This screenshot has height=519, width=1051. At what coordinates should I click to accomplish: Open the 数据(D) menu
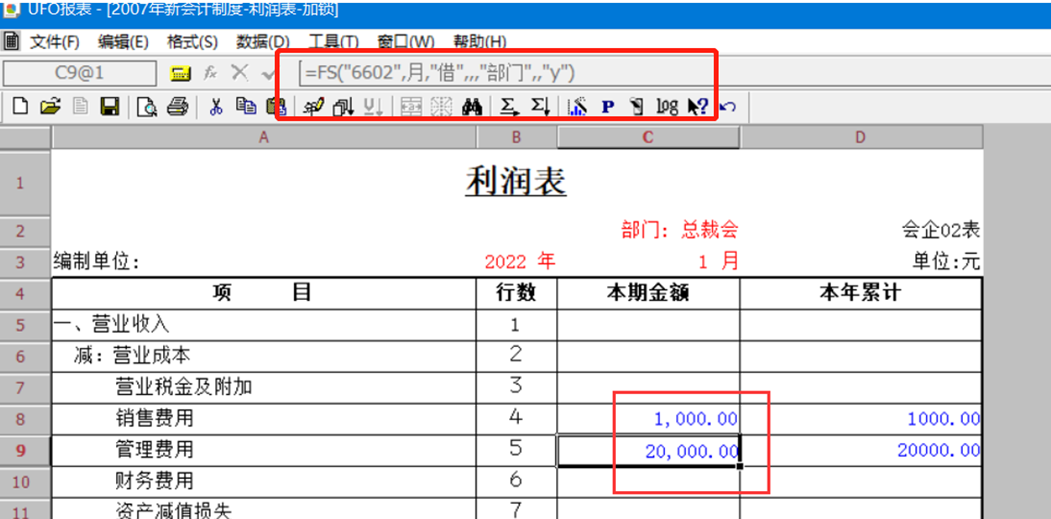point(263,42)
